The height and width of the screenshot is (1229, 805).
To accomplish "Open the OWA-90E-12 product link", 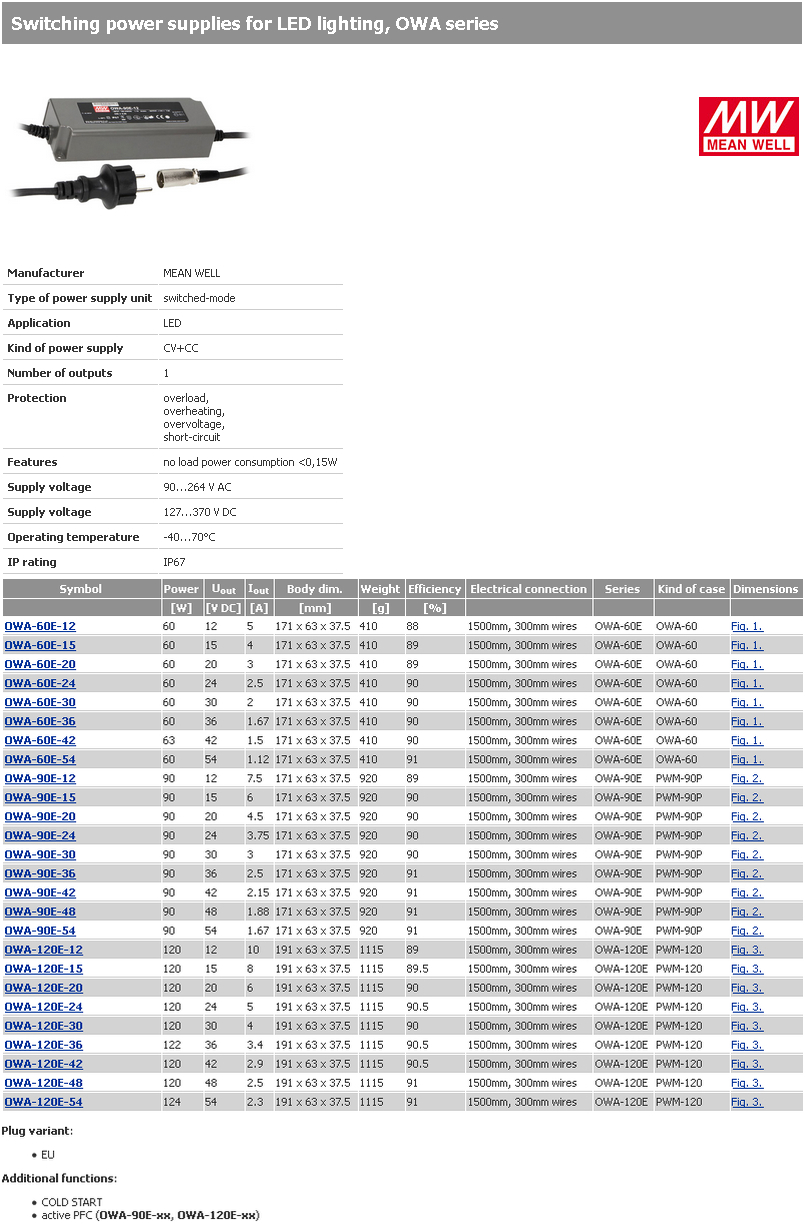I will point(40,779).
